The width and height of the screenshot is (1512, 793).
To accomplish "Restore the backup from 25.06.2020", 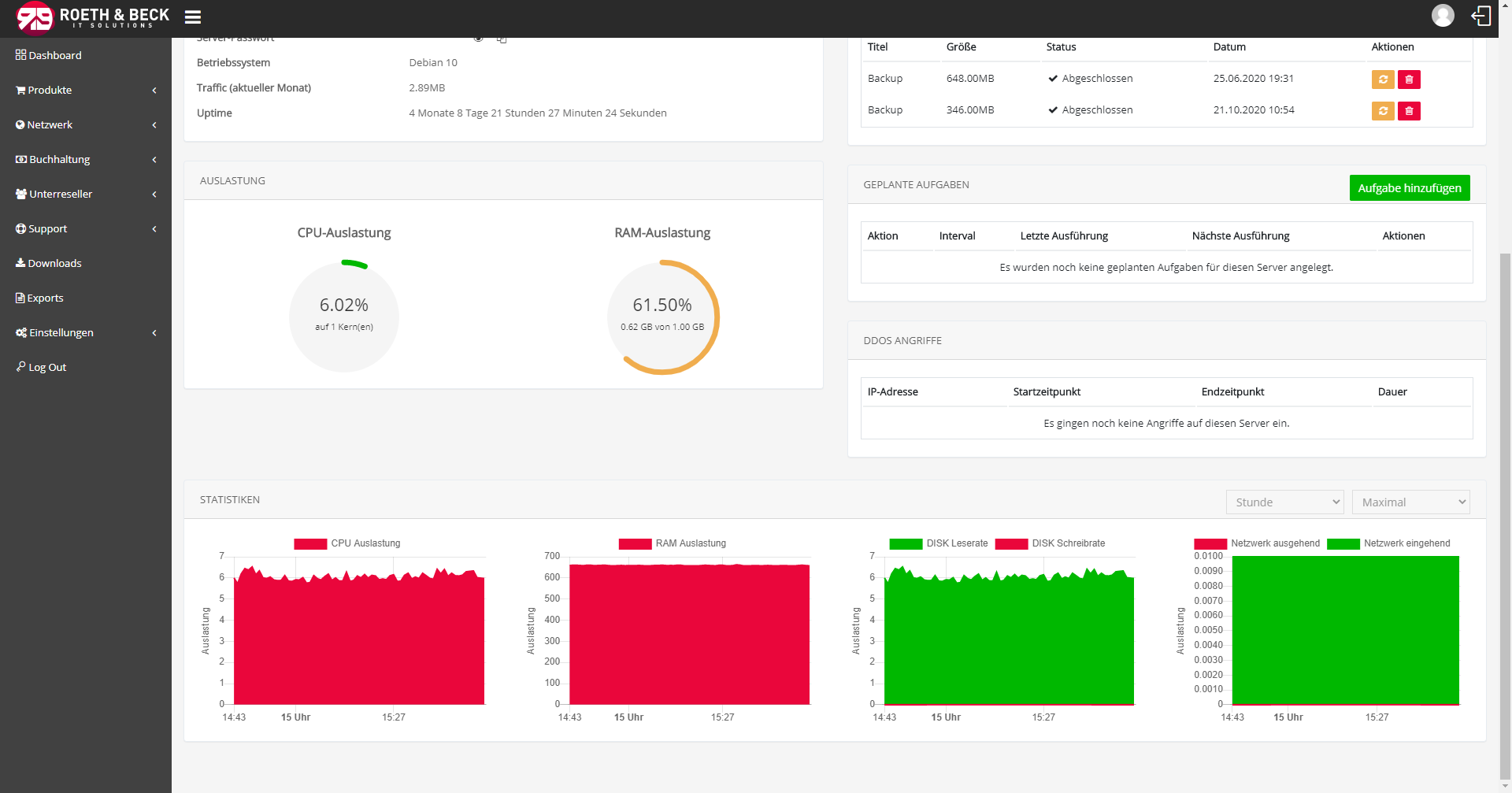I will click(1383, 80).
